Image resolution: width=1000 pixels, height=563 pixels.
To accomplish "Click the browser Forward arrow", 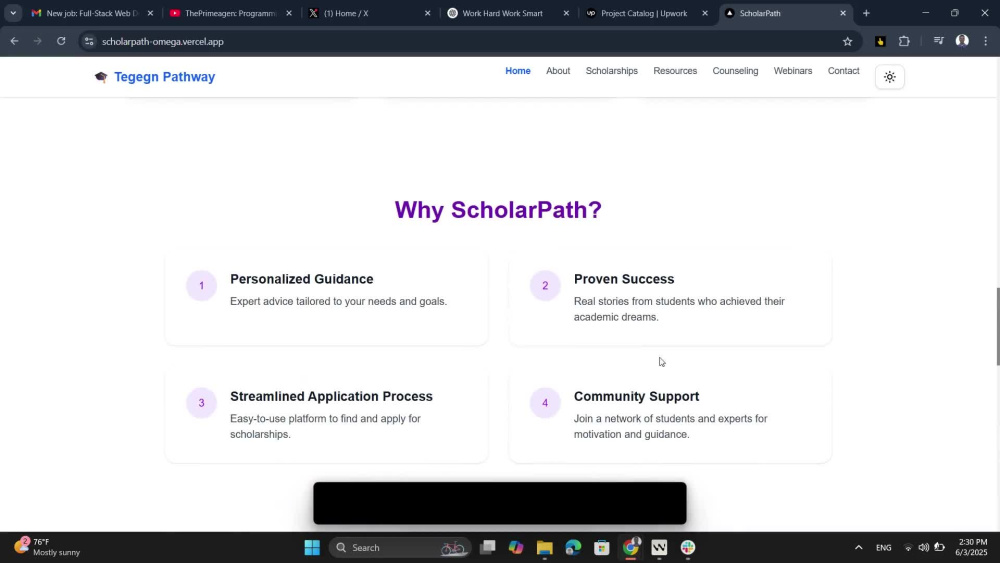I will coord(38,41).
